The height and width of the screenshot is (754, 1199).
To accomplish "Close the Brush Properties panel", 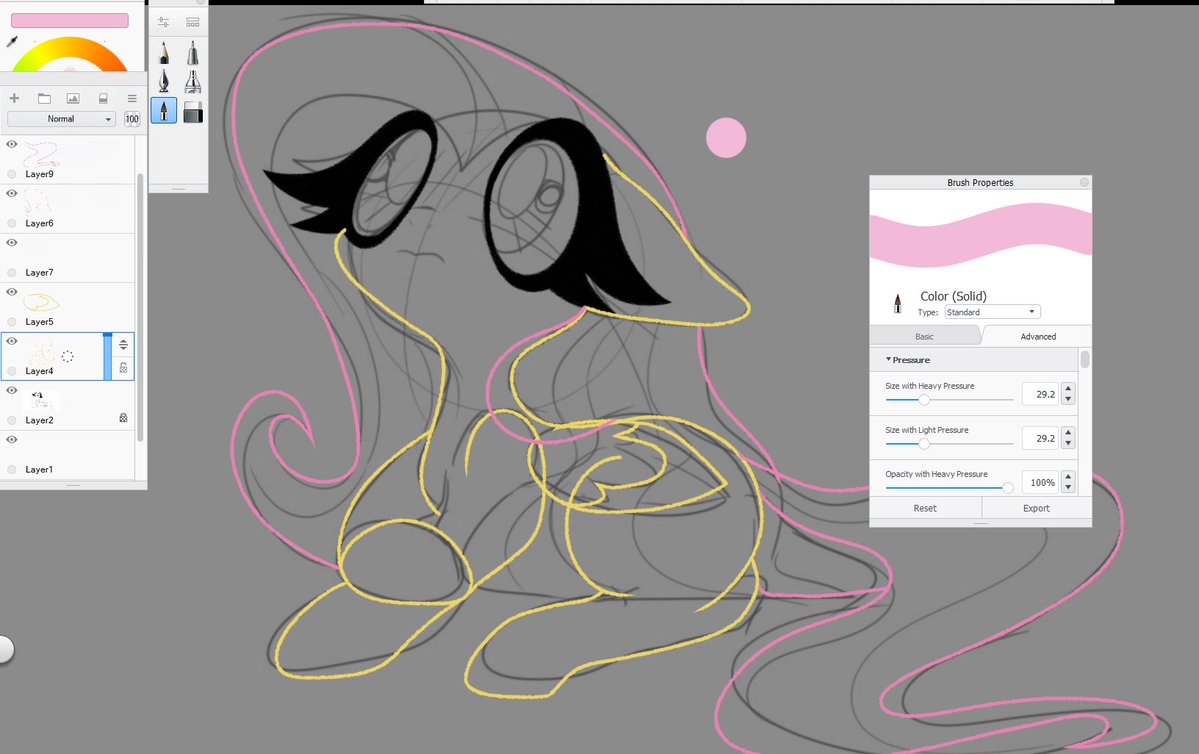I will tap(1084, 182).
